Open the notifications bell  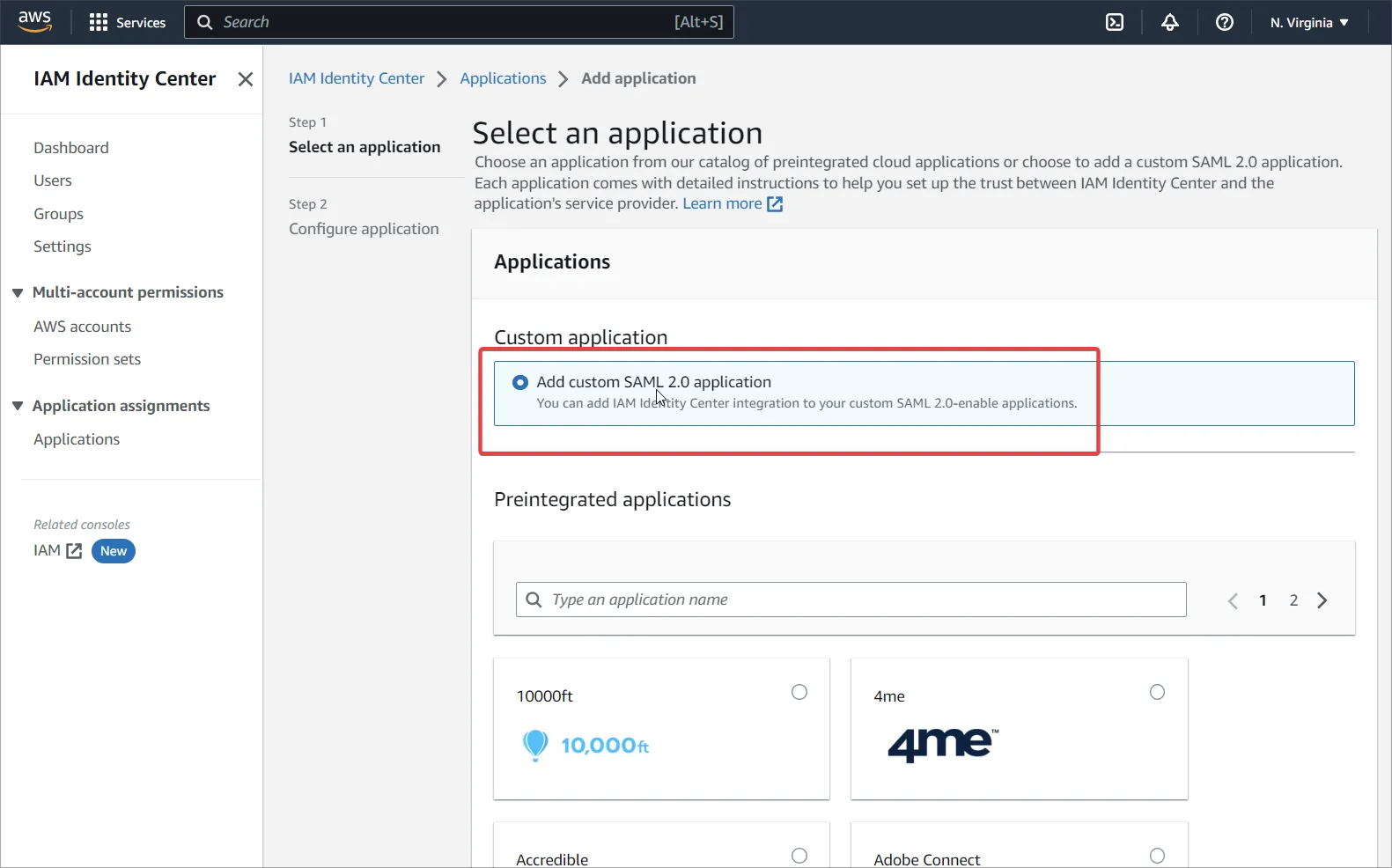1169,22
